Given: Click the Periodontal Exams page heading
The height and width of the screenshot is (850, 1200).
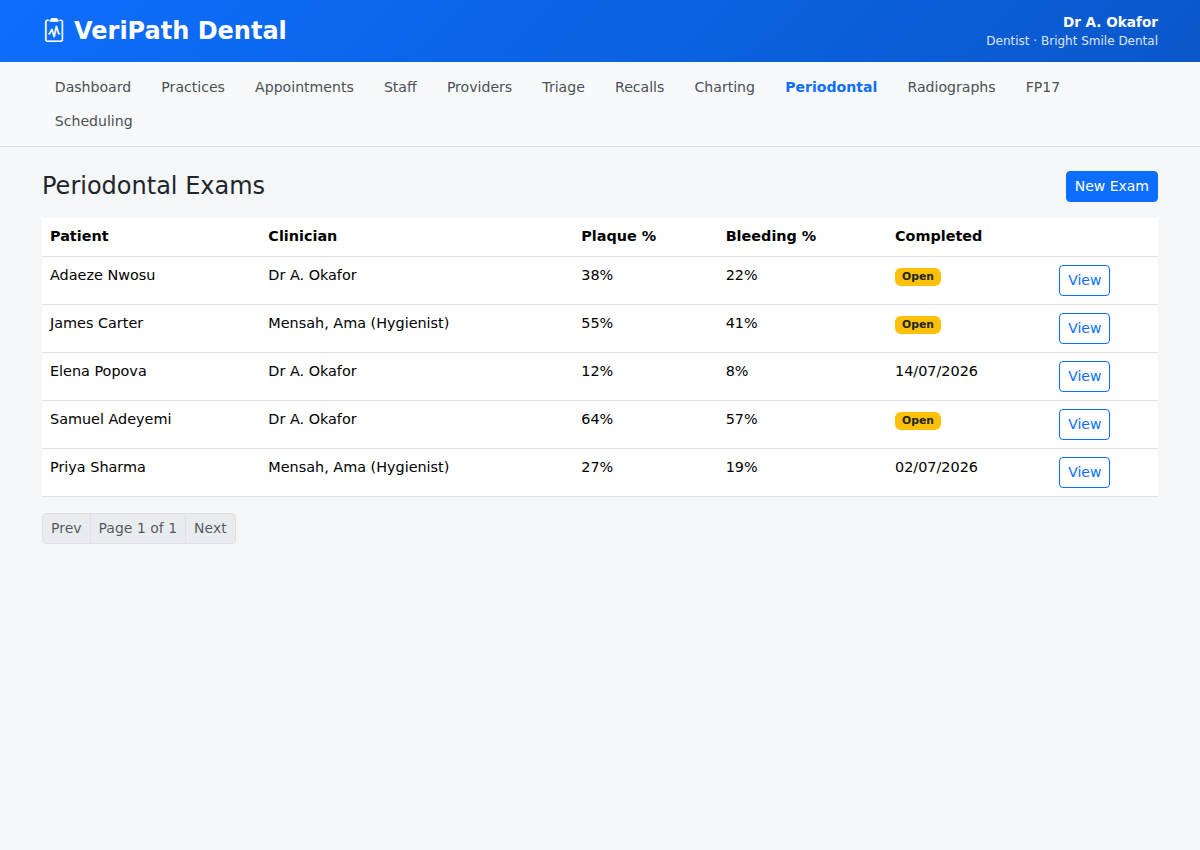Looking at the screenshot, I should [x=153, y=185].
